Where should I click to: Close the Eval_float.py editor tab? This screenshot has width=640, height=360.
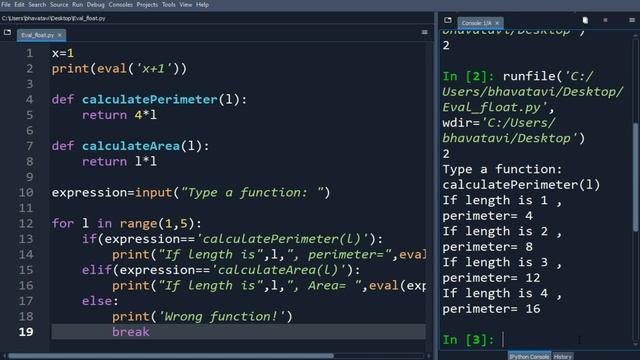[x=60, y=35]
